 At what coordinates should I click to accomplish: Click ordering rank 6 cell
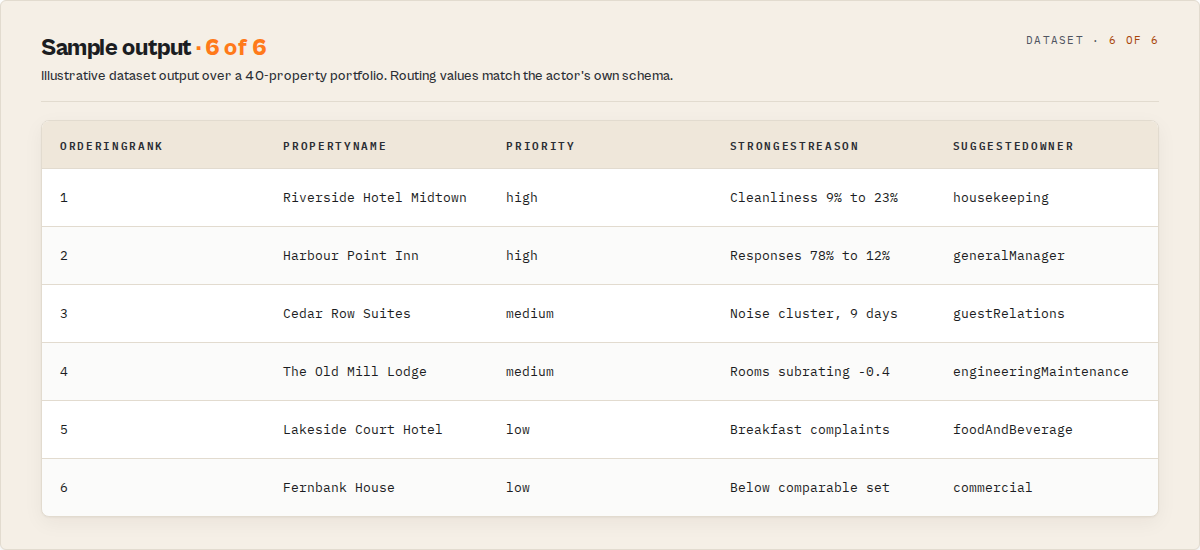pos(64,488)
